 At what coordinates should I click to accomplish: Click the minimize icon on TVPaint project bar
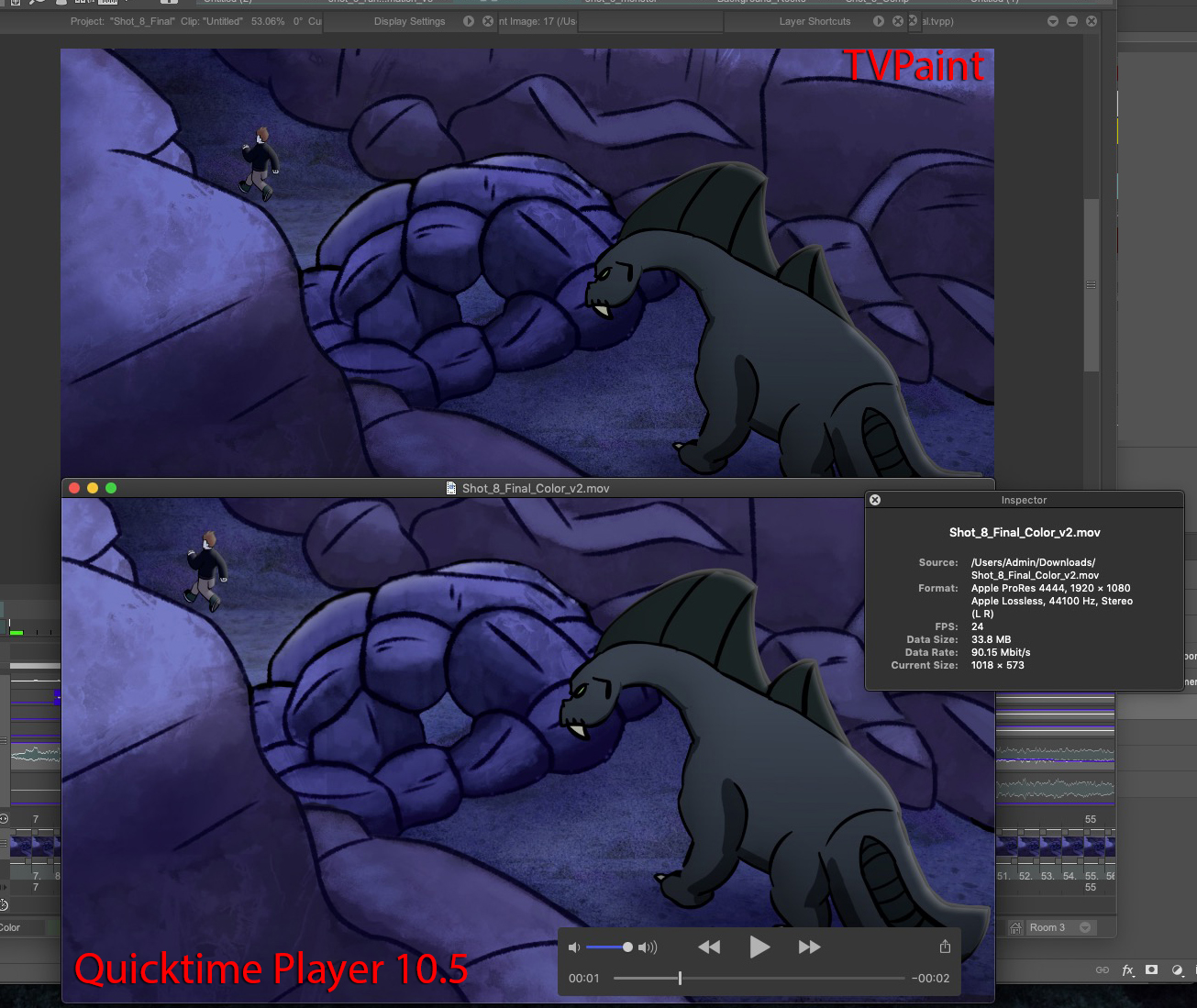click(1072, 21)
